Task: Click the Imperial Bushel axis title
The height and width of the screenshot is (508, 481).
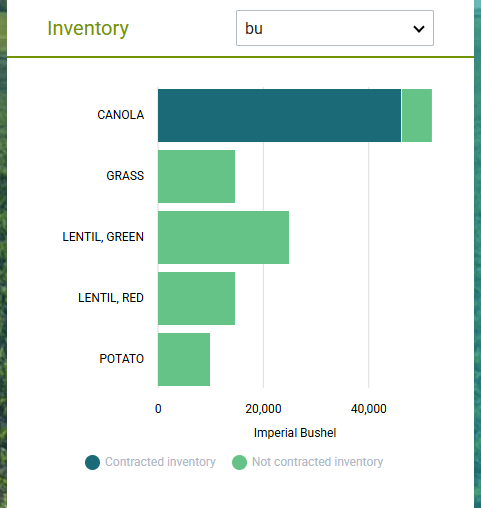Action: [295, 433]
